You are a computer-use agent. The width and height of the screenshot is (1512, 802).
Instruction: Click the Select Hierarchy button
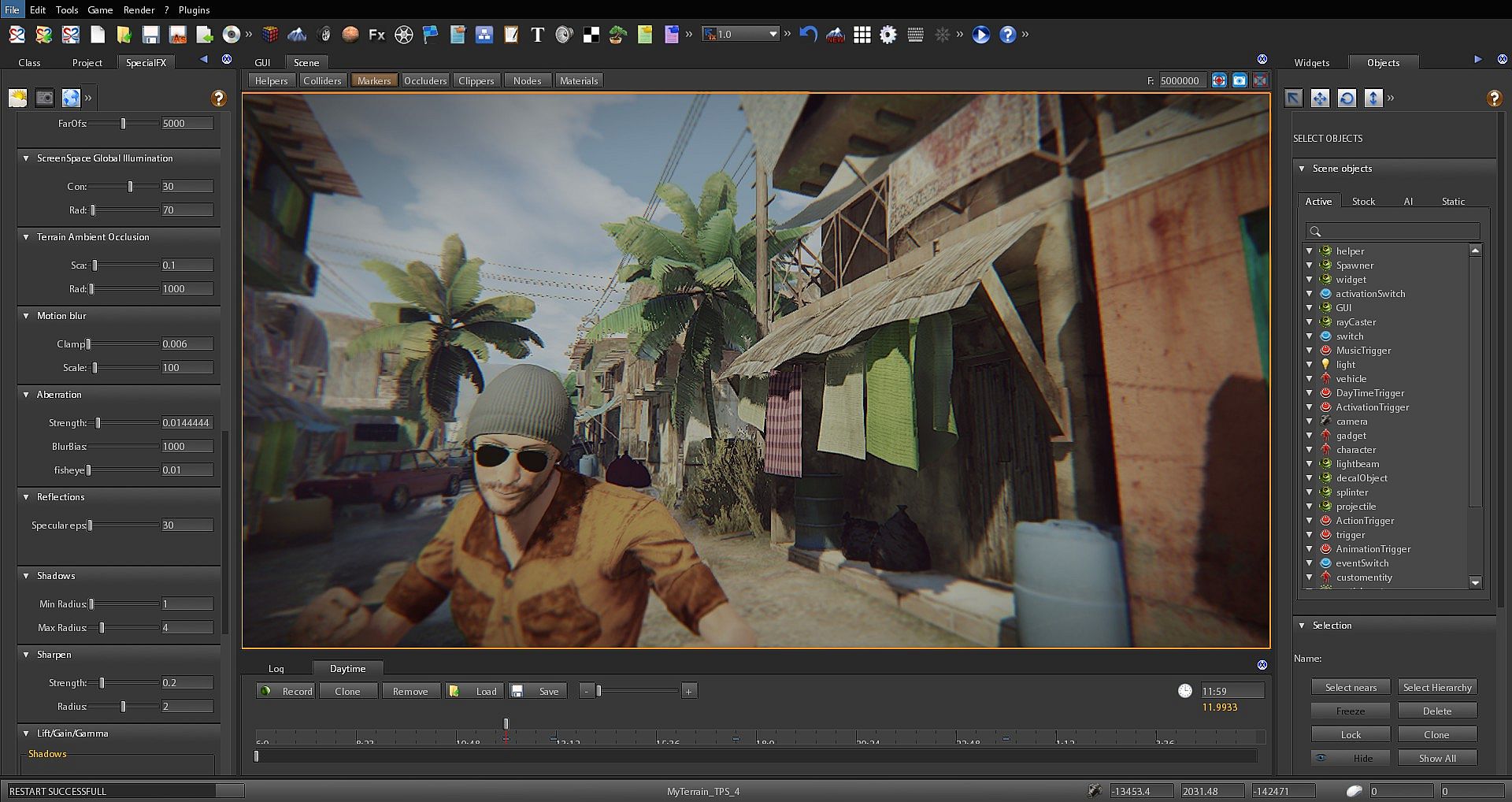(x=1436, y=688)
